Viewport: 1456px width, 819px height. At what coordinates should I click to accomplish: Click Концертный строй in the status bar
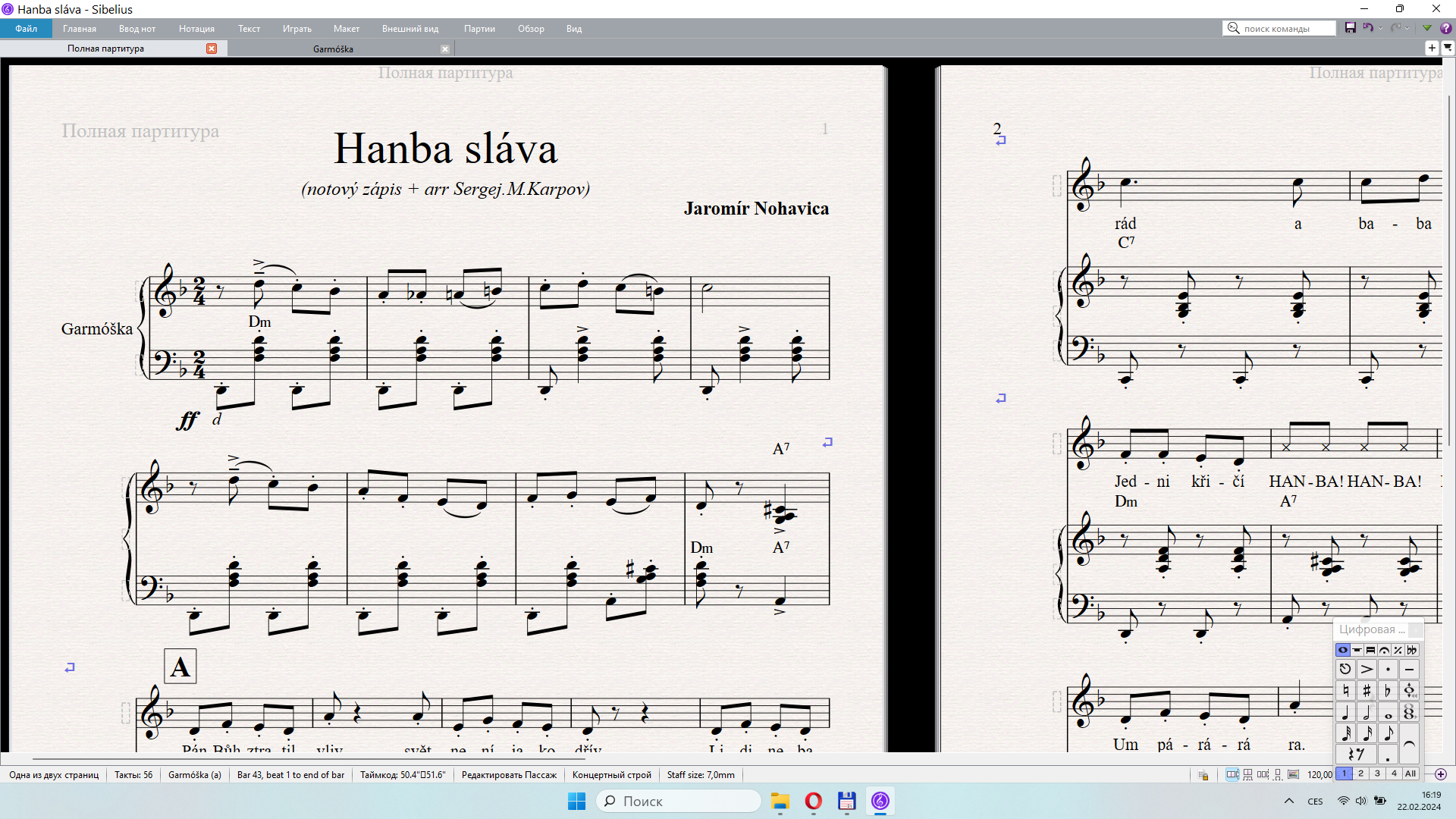coord(612,775)
